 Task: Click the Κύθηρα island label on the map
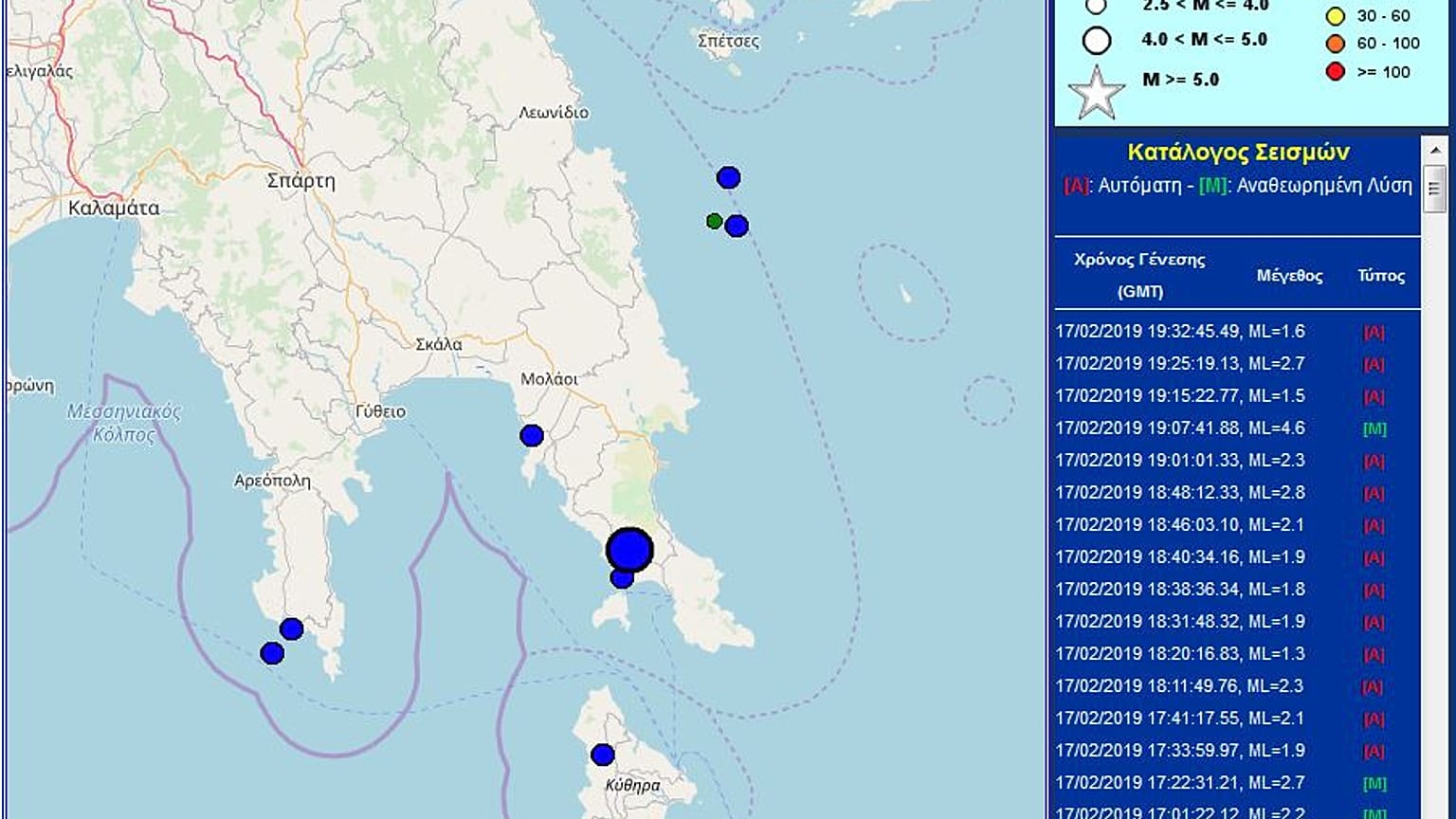coord(632,786)
